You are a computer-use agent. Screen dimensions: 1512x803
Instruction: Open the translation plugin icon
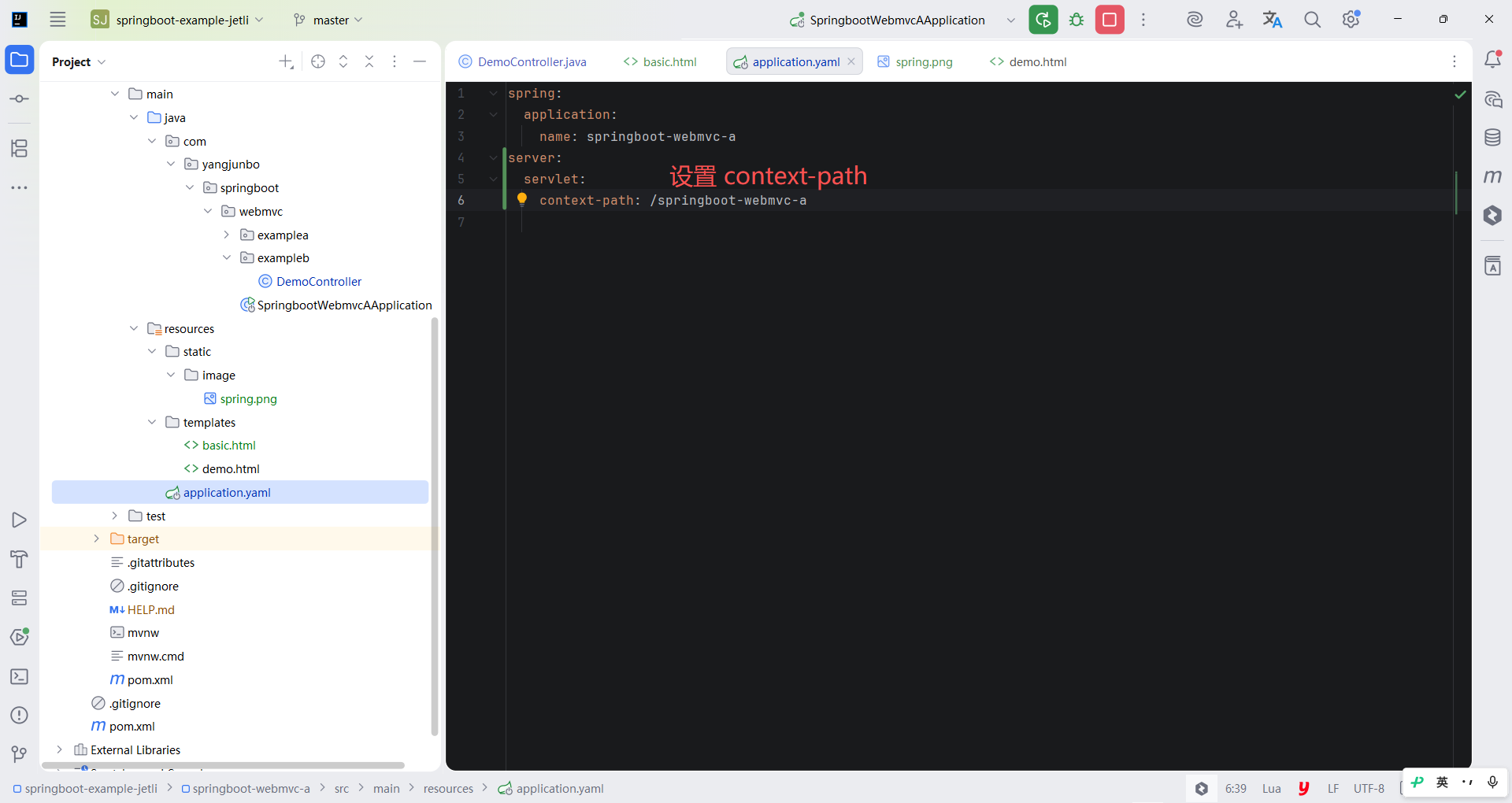tap(1273, 20)
